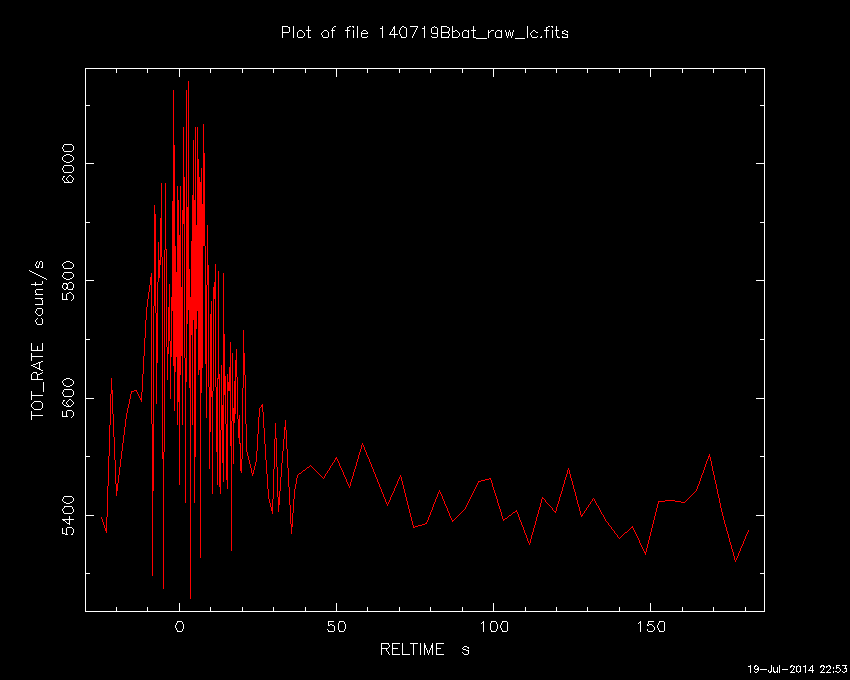Click the plot title '140719Bbat_raw_lc.fits'

coord(472,33)
